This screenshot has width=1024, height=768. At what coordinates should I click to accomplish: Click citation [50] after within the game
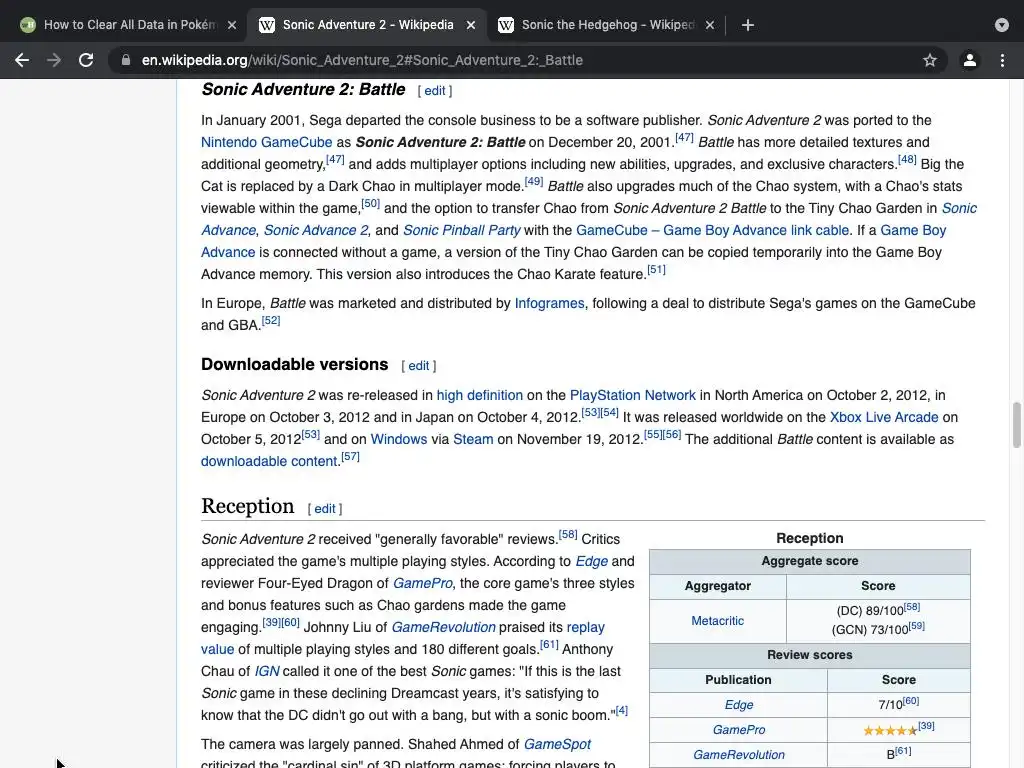coord(370,203)
